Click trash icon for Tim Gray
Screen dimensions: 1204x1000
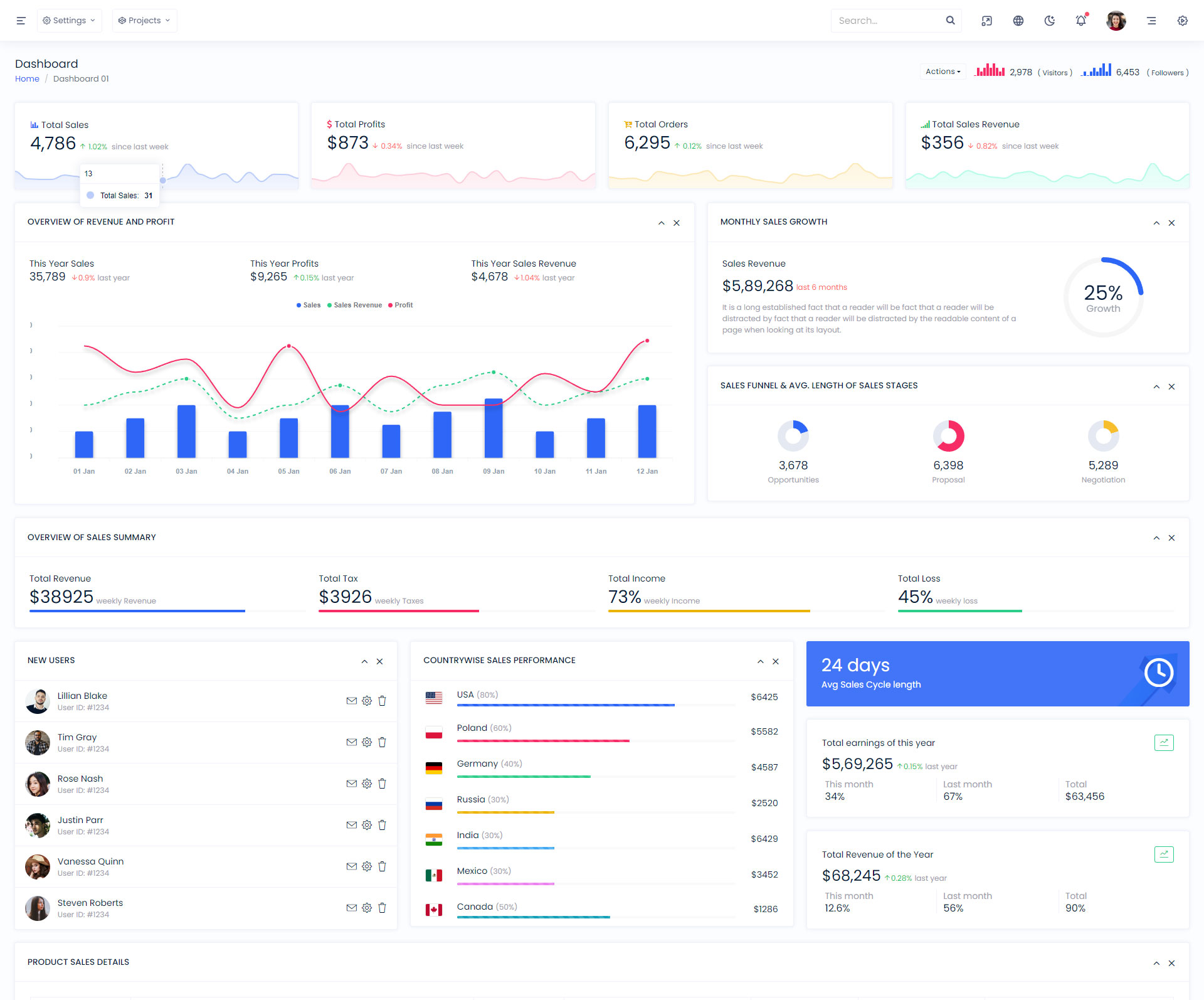(x=382, y=742)
